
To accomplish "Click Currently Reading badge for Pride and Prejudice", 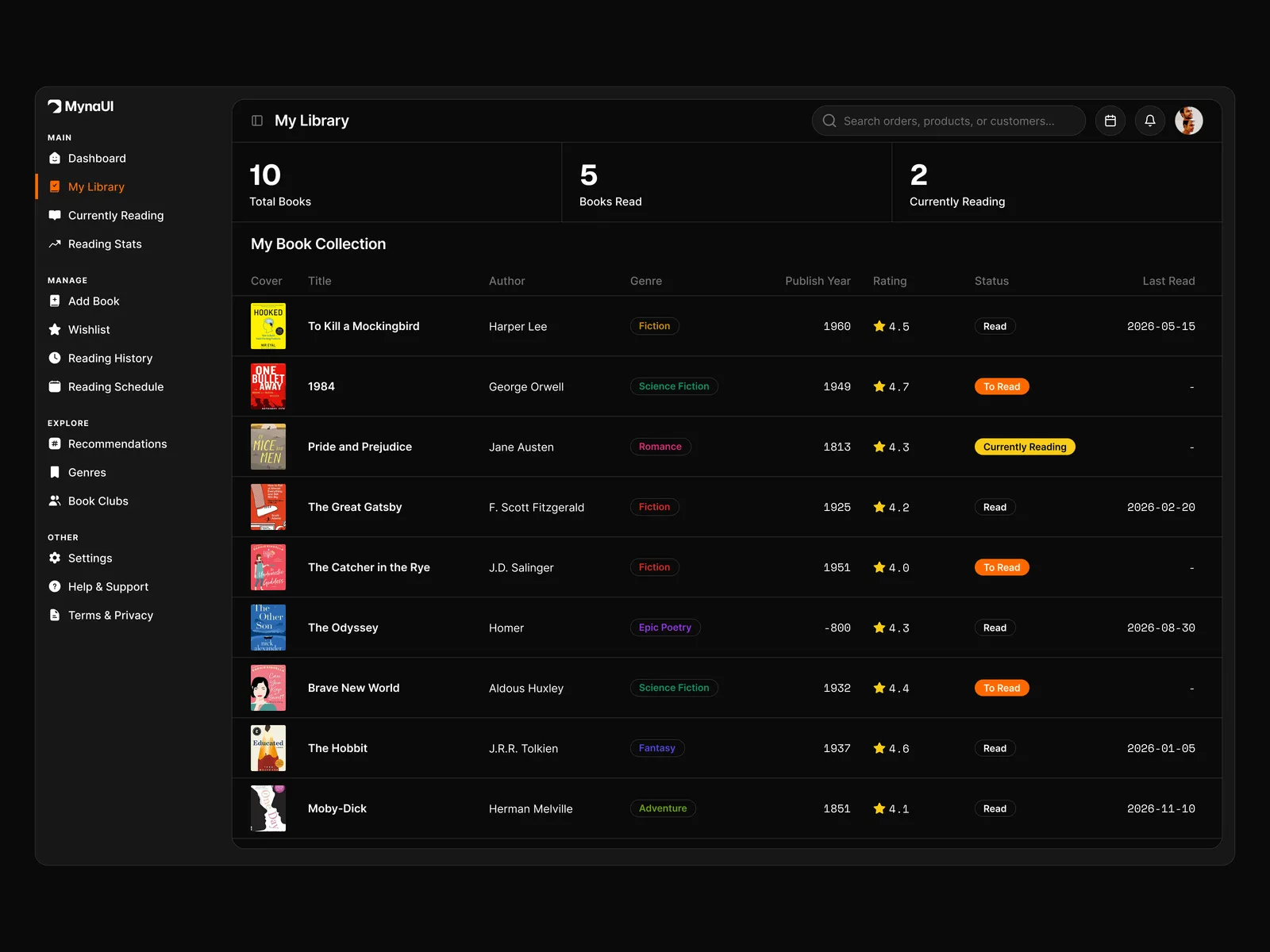I will (x=1025, y=447).
